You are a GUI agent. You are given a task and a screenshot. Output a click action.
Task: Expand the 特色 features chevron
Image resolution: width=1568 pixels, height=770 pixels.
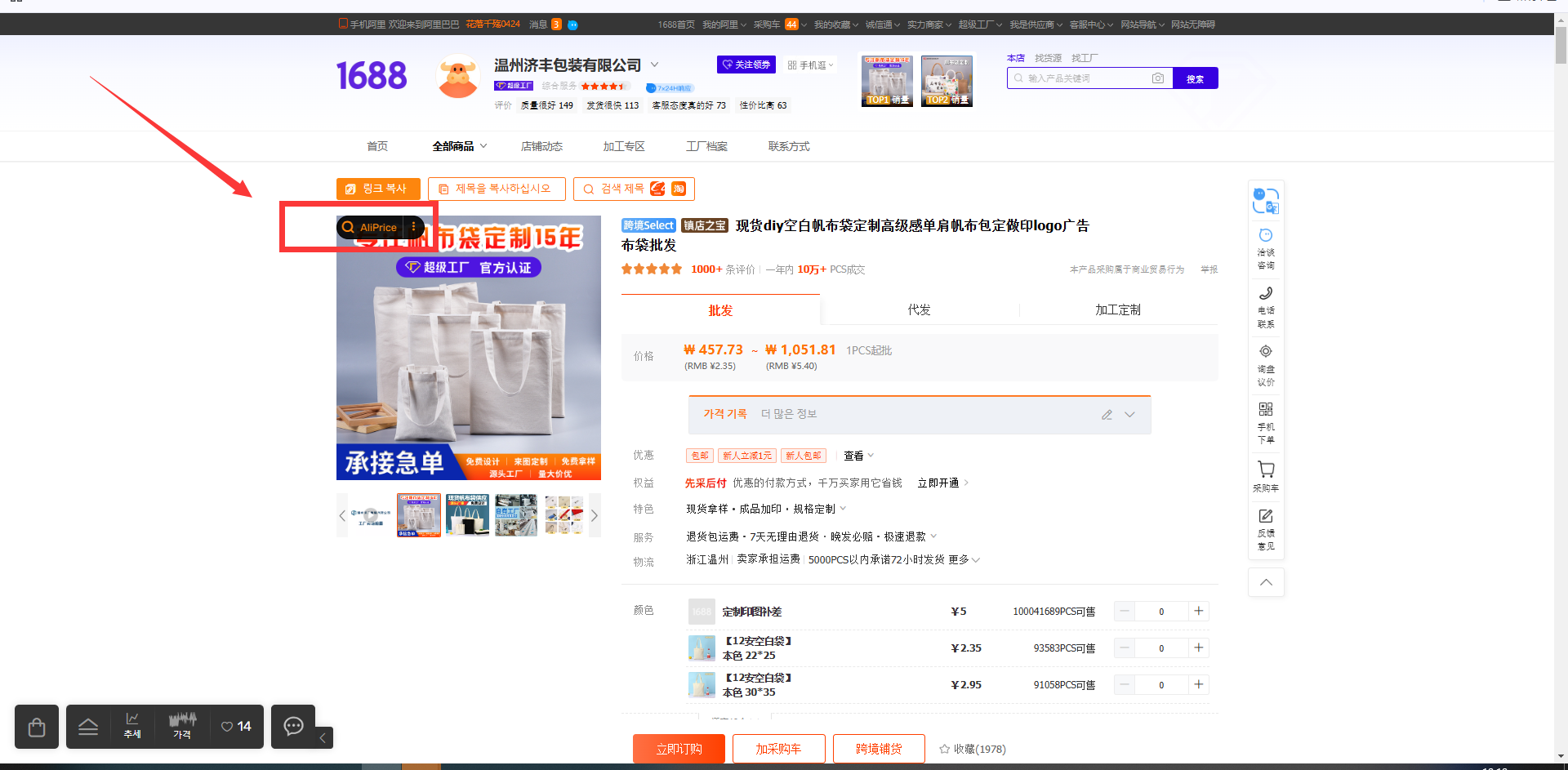coord(843,509)
